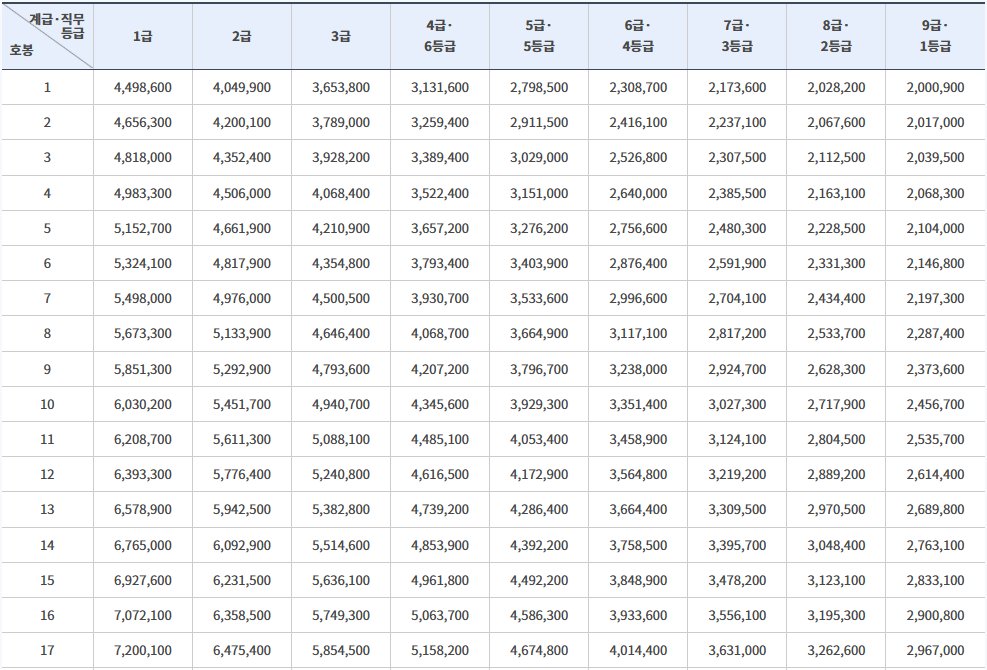
Task: Select the value 5,514,600
Action: coord(341,545)
